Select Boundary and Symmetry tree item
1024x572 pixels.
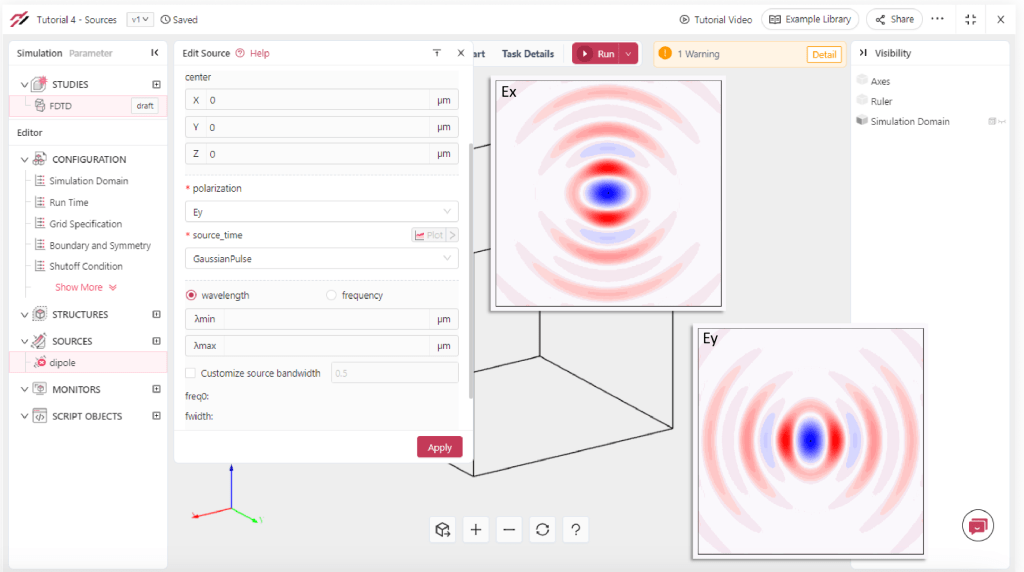pyautogui.click(x=100, y=246)
